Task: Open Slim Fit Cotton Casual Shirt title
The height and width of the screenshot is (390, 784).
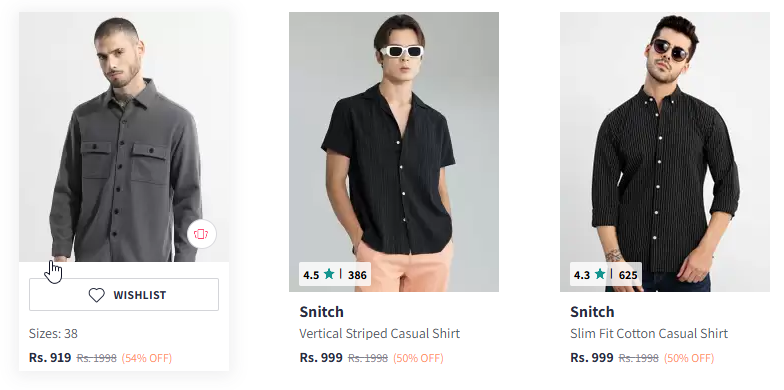Action: click(649, 334)
